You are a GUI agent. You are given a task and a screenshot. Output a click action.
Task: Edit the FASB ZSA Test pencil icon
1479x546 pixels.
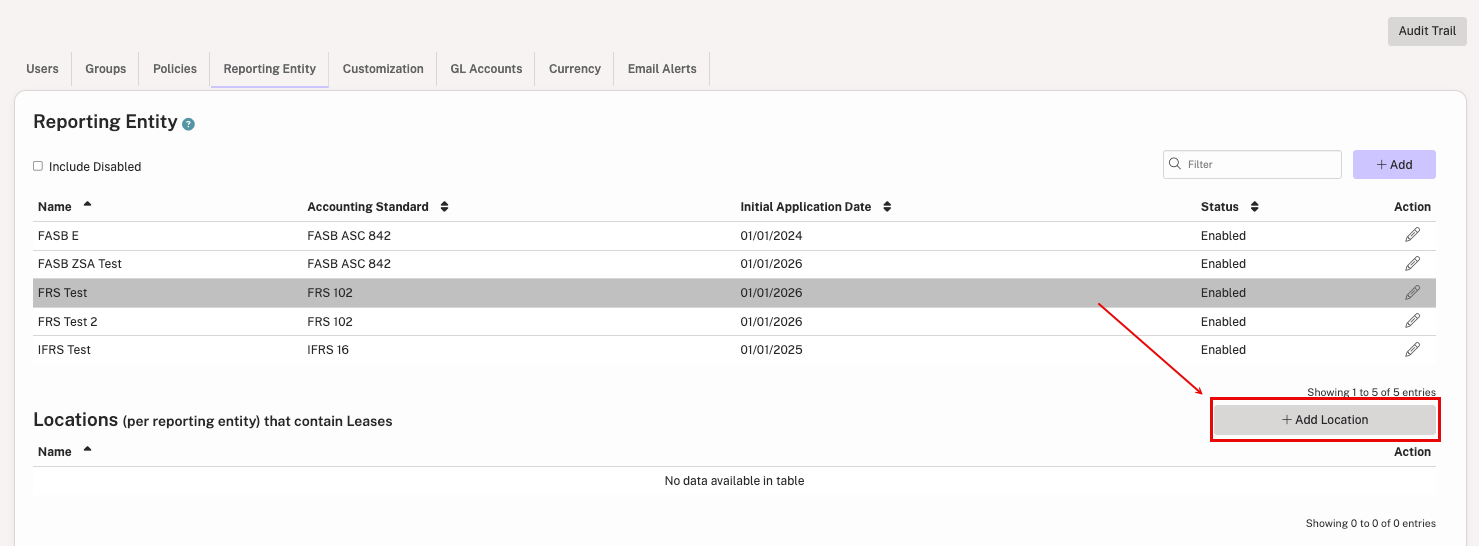click(x=1412, y=263)
